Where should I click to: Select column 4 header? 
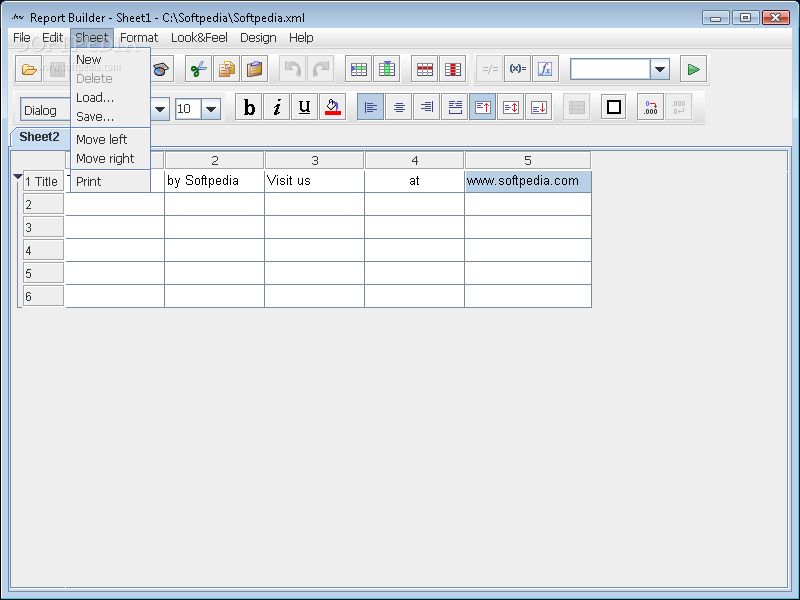414,161
